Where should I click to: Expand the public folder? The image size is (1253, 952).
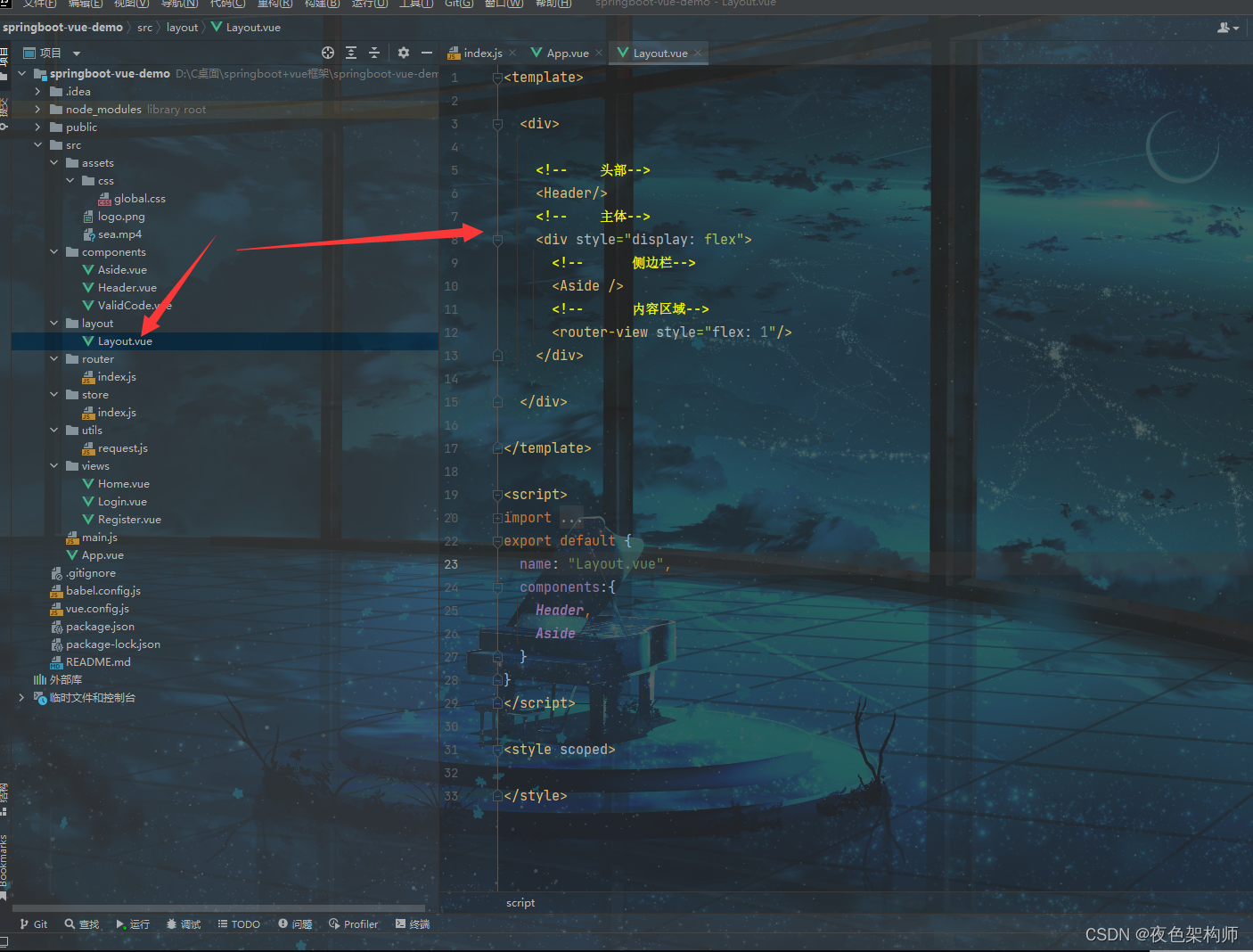[x=38, y=127]
